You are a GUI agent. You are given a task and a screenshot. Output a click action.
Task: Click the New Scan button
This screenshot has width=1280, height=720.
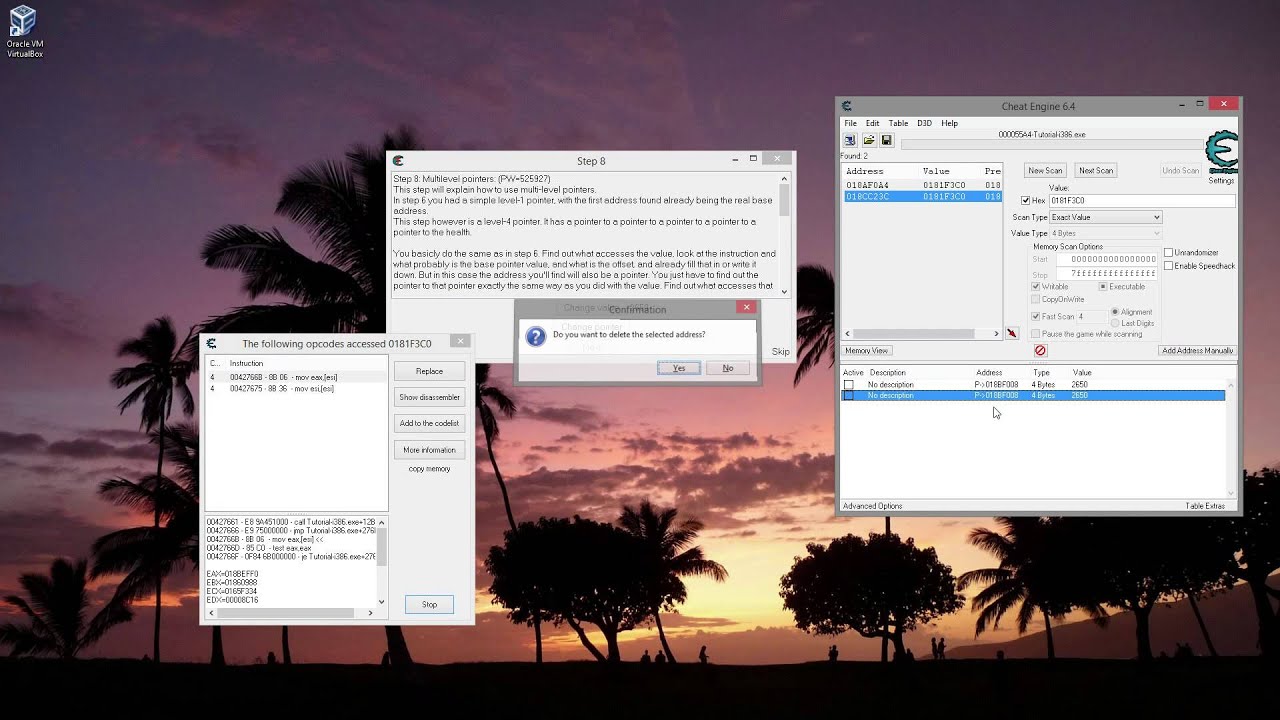[1045, 170]
